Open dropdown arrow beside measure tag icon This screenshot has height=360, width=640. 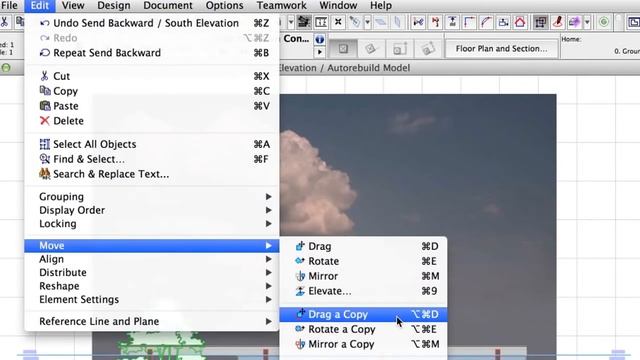click(367, 22)
